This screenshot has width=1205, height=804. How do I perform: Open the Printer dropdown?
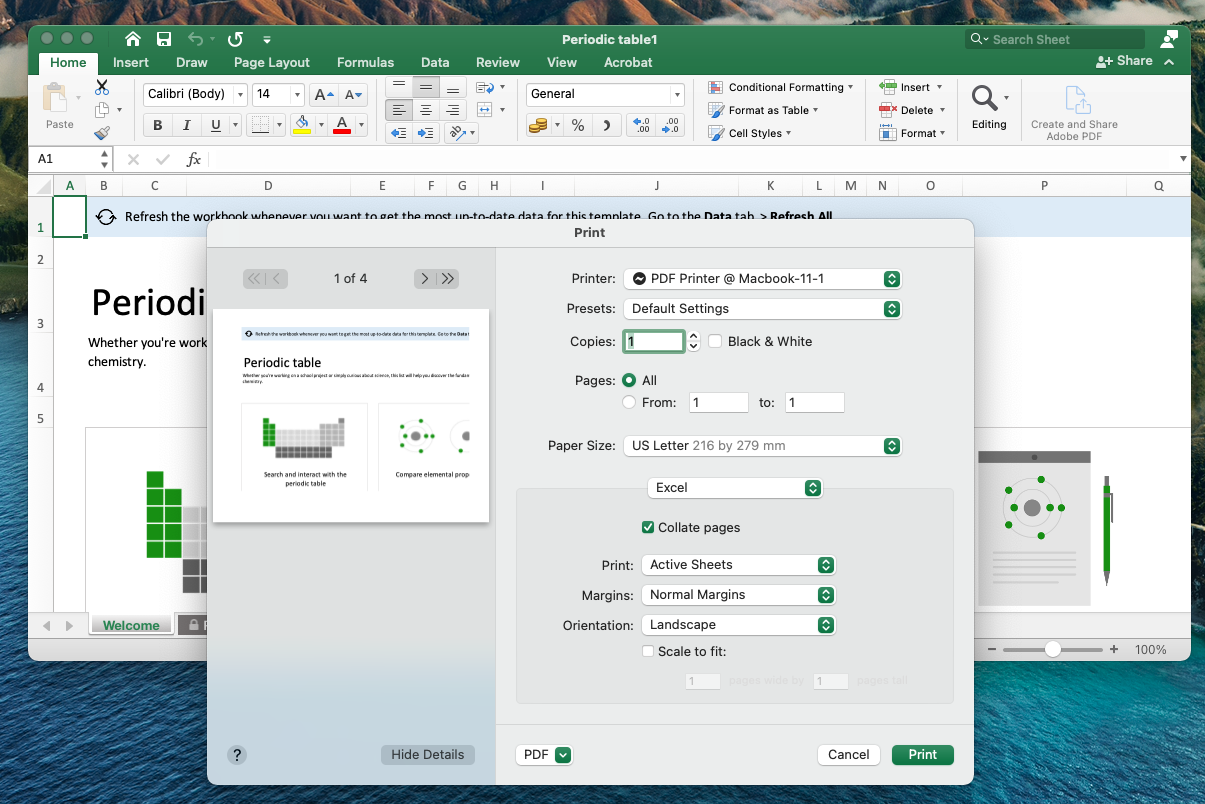click(762, 279)
